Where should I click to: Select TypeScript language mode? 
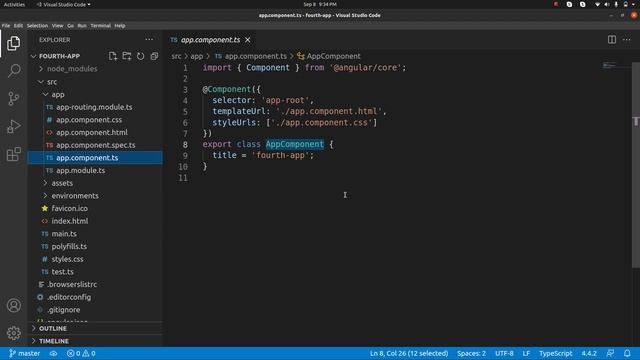pyautogui.click(x=555, y=353)
